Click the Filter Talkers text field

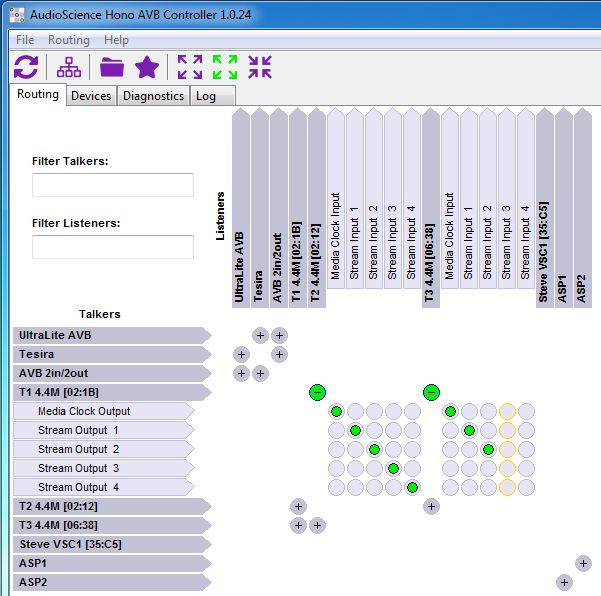113,185
